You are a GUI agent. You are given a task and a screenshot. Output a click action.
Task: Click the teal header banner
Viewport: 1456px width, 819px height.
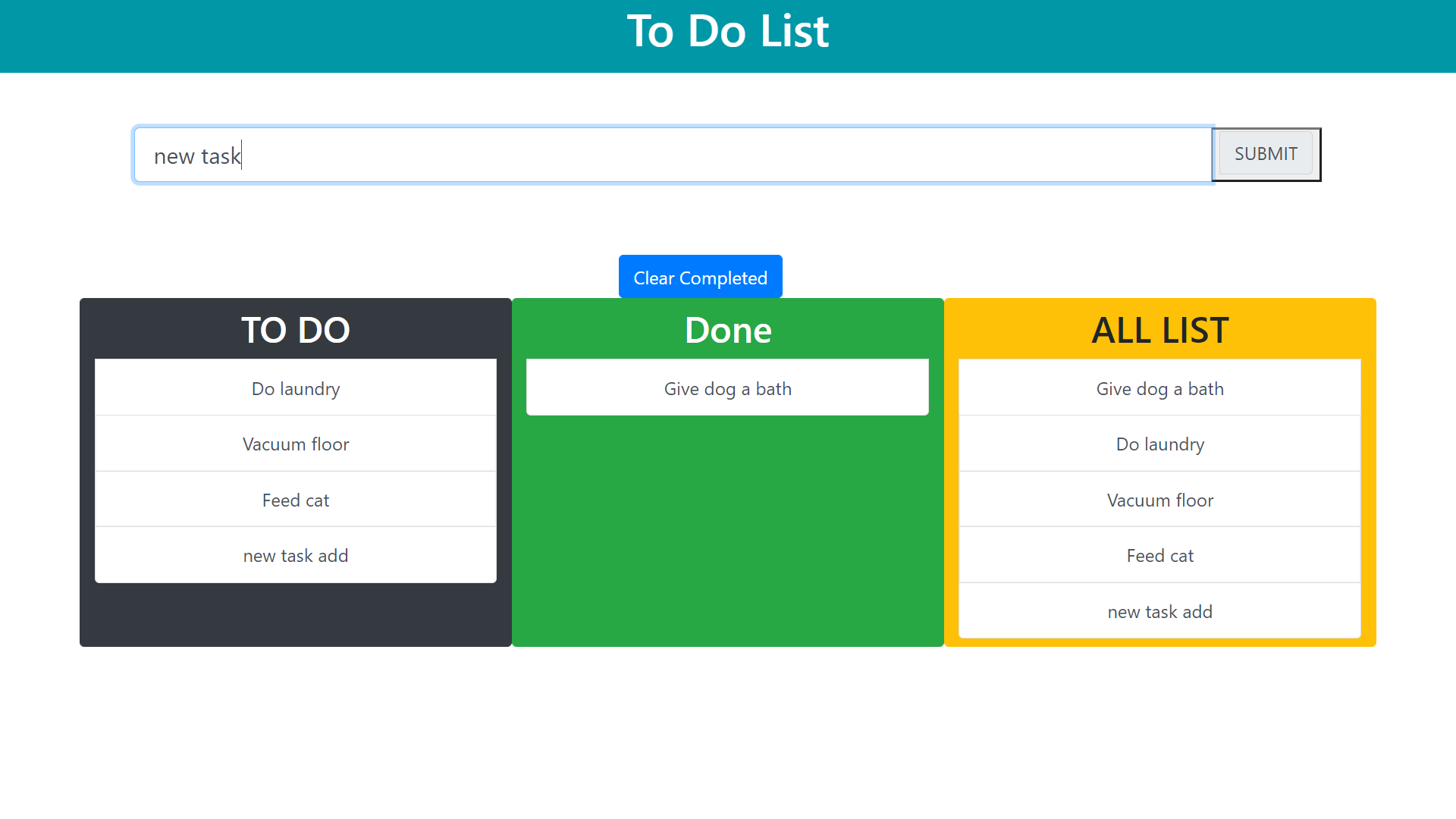303,36
